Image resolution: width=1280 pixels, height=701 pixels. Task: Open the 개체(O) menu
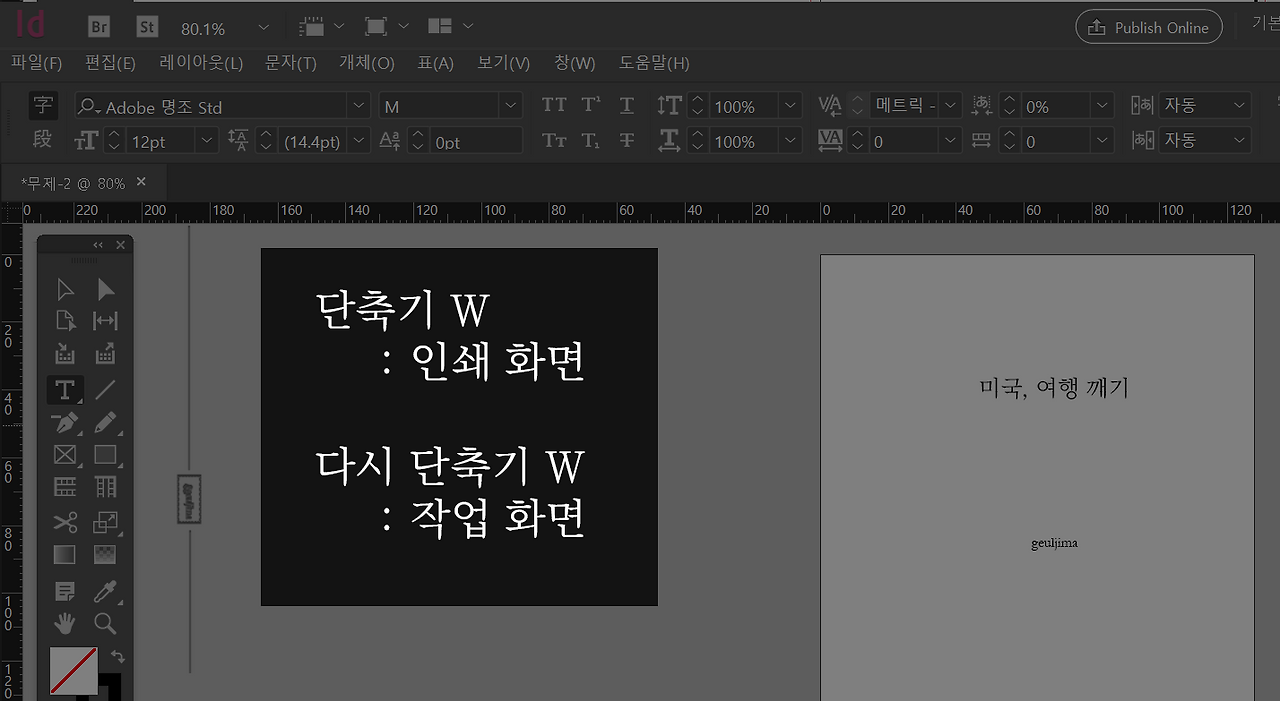(367, 63)
